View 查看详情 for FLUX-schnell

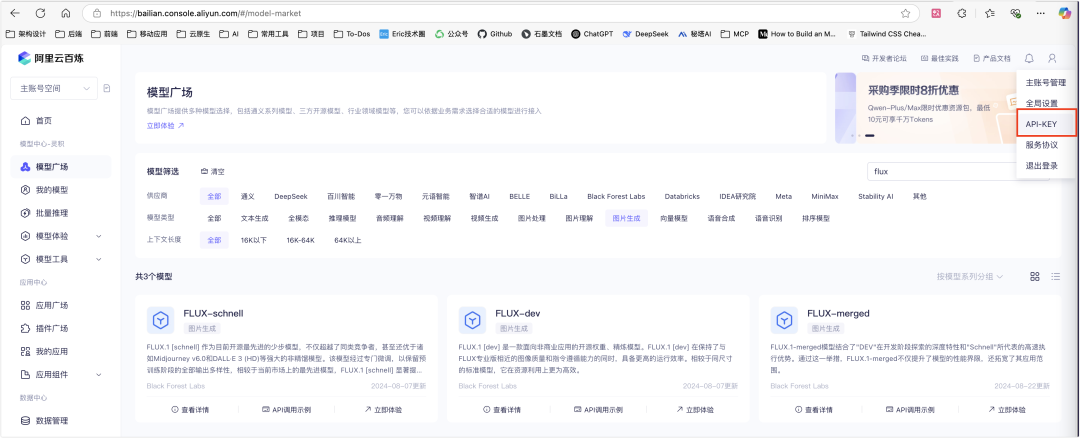coord(190,409)
